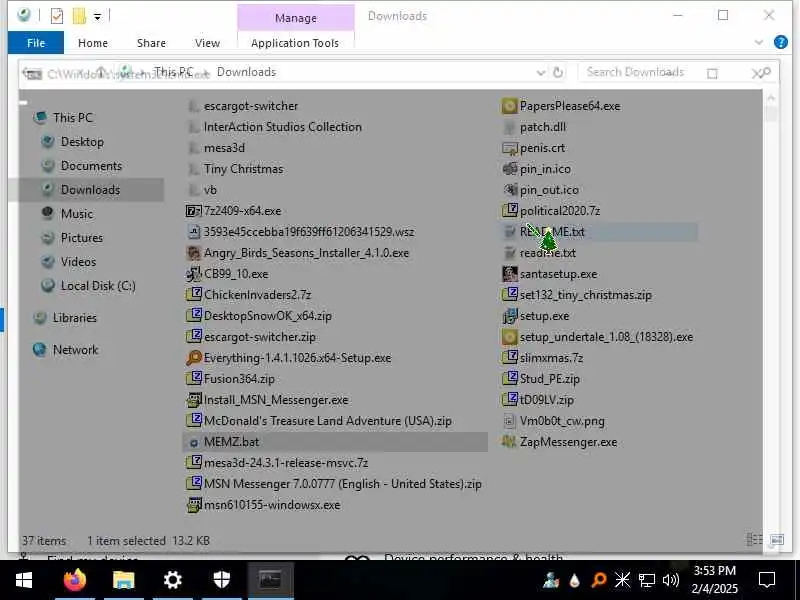Select the Manage contextual tab
The height and width of the screenshot is (600, 800).
(x=296, y=18)
